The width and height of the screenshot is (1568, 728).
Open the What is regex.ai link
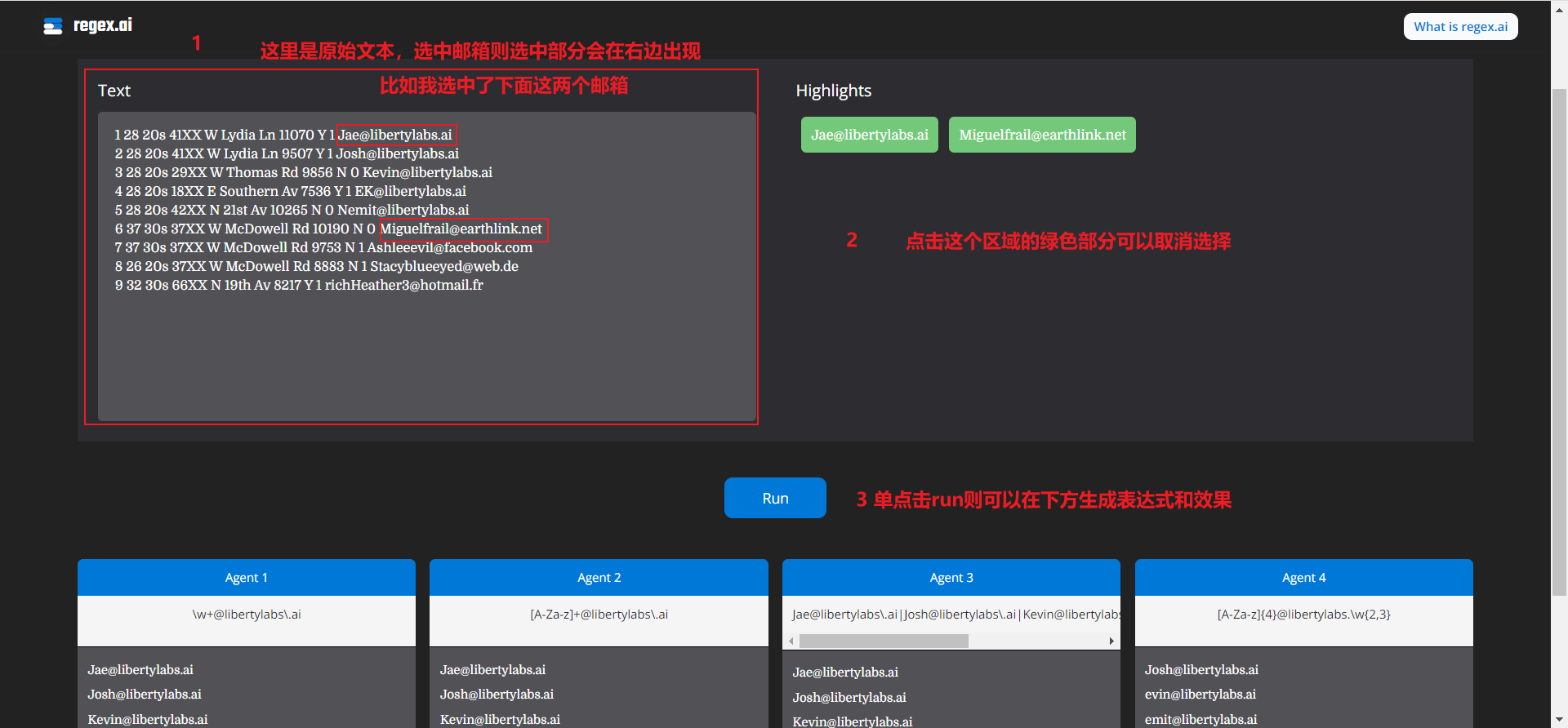click(x=1460, y=26)
